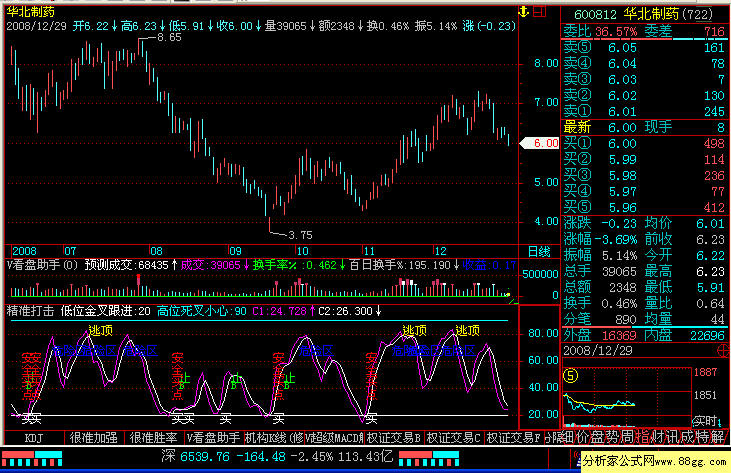Image resolution: width=731 pixels, height=473 pixels.
Task: Open the 权证交易F tab
Action: 513,438
